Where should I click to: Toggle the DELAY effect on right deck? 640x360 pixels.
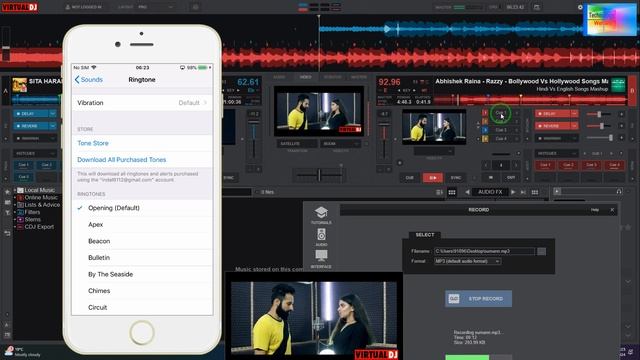tap(552, 113)
